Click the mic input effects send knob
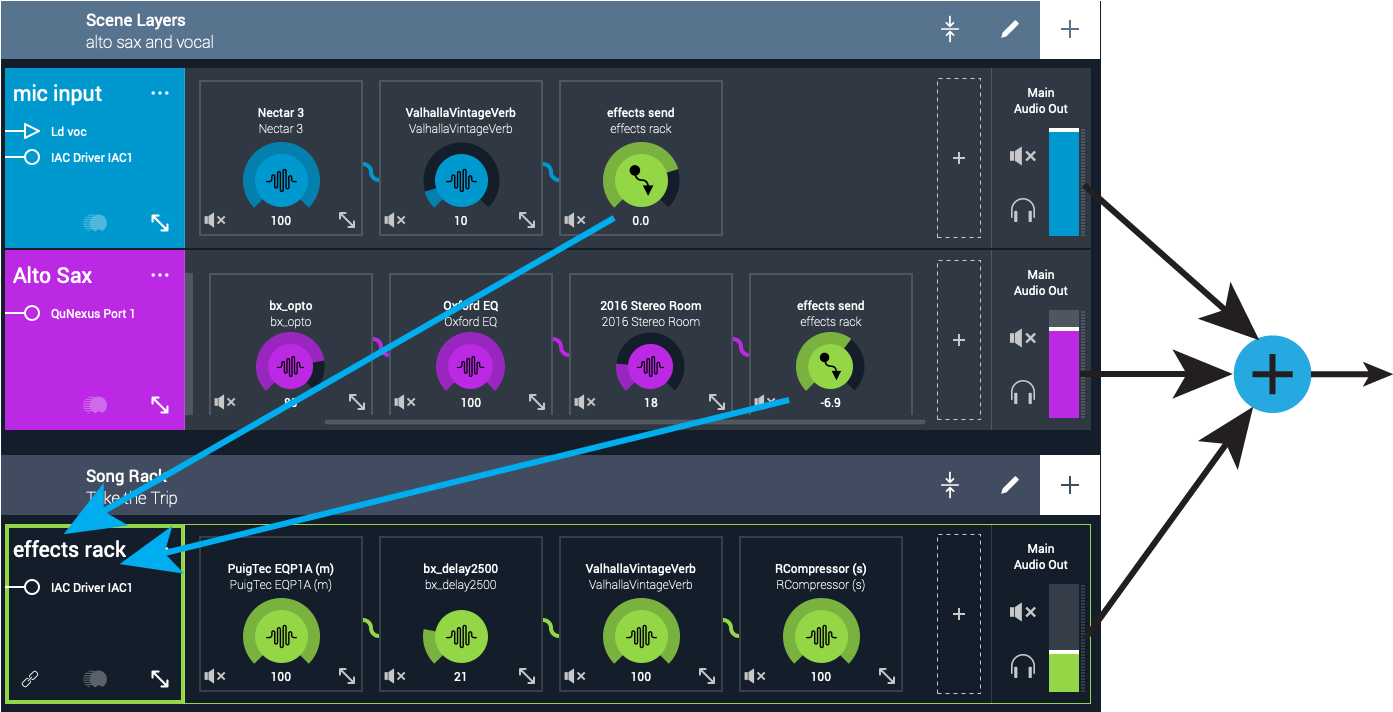 click(x=641, y=179)
